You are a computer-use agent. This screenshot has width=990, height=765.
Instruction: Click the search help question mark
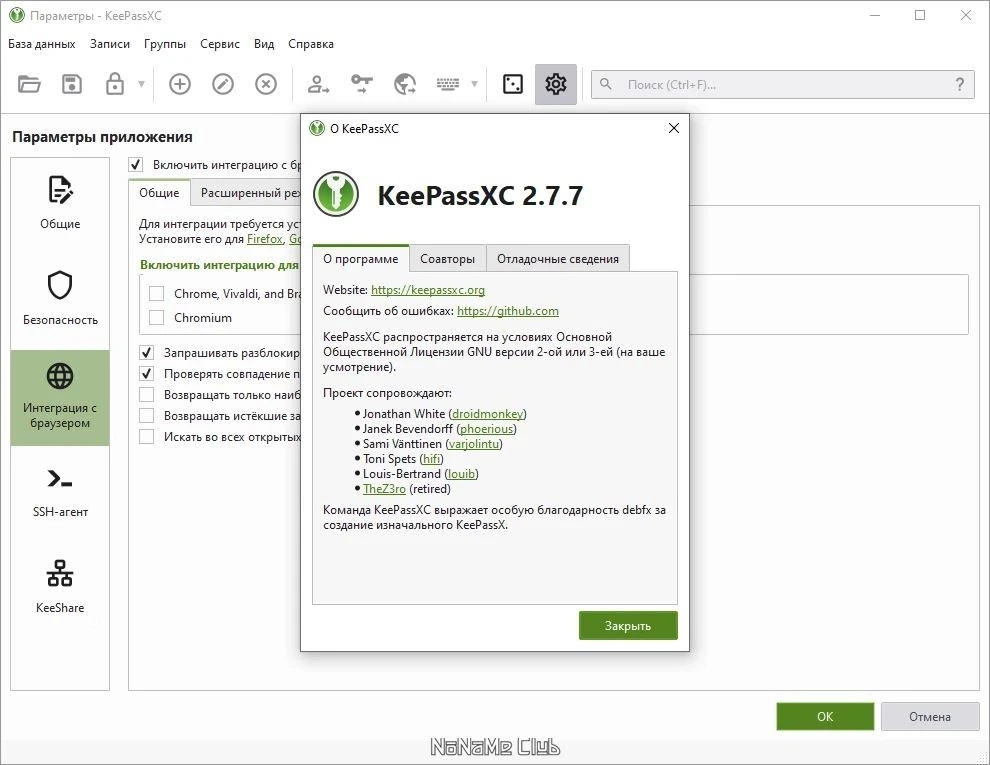click(x=960, y=84)
